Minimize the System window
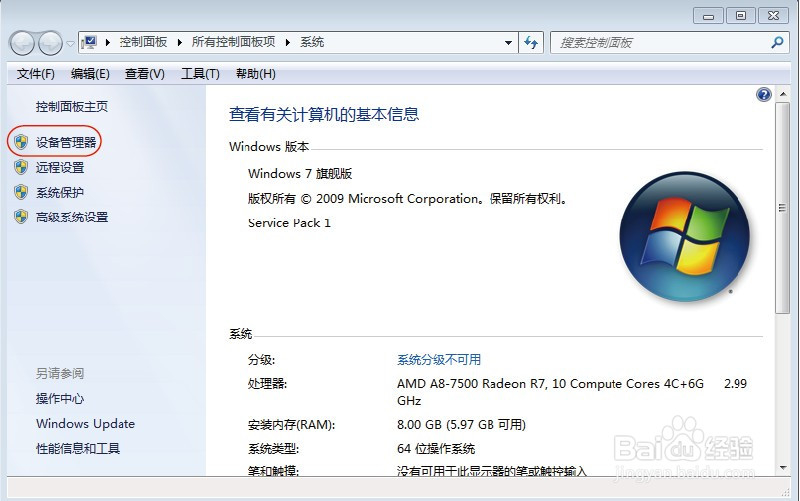The height and width of the screenshot is (501, 800). point(708,16)
